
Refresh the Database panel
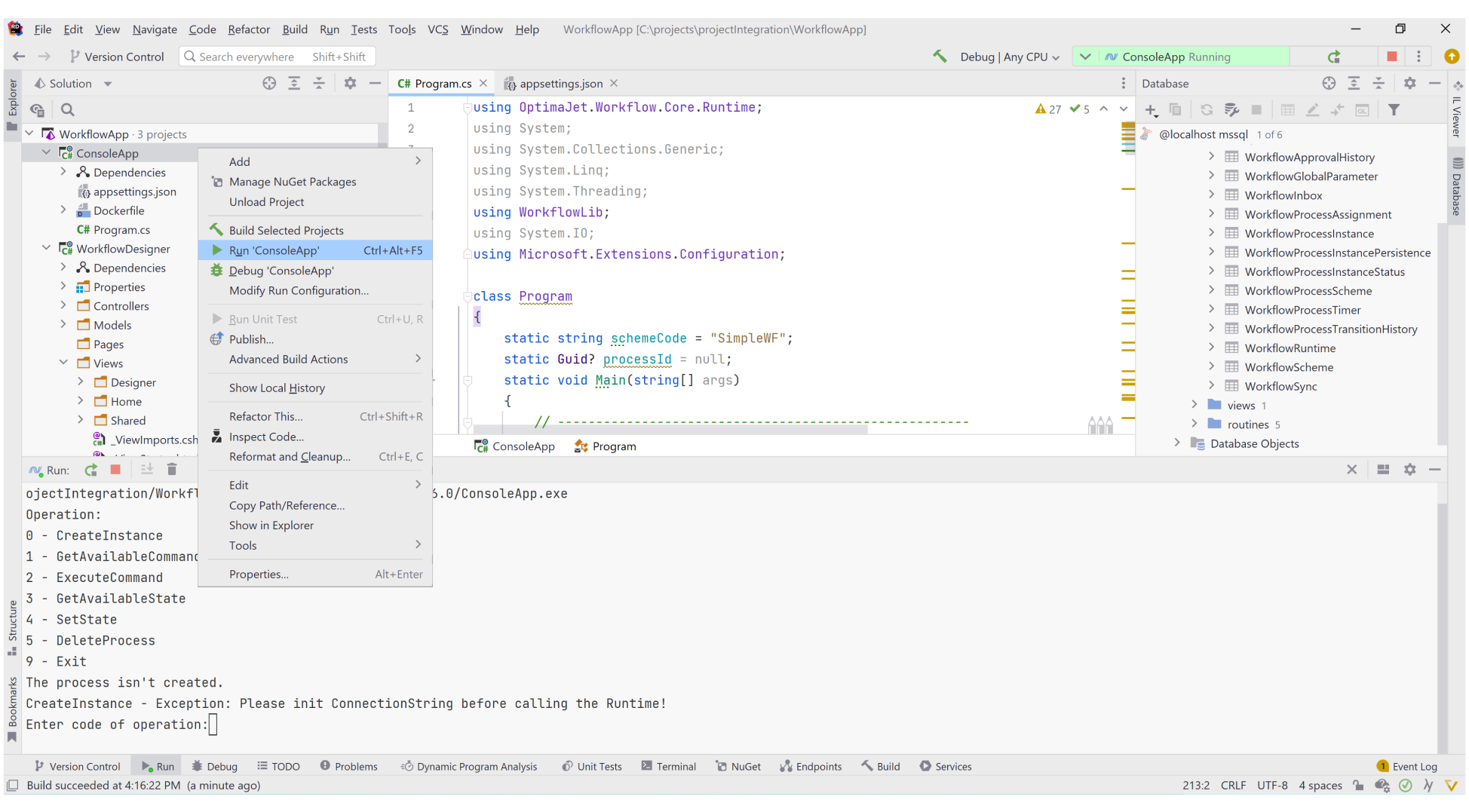pos(1207,110)
